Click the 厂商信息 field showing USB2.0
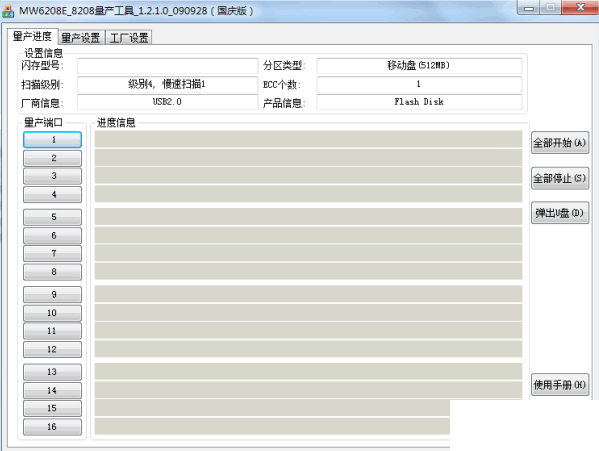This screenshot has height=451, width=599. 168,102
